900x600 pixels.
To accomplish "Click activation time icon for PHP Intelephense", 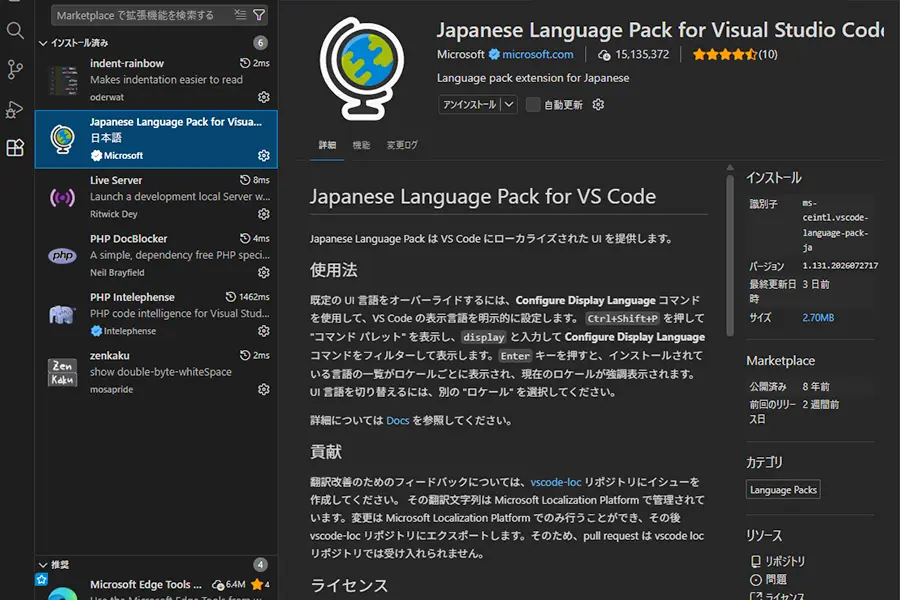I will (231, 297).
